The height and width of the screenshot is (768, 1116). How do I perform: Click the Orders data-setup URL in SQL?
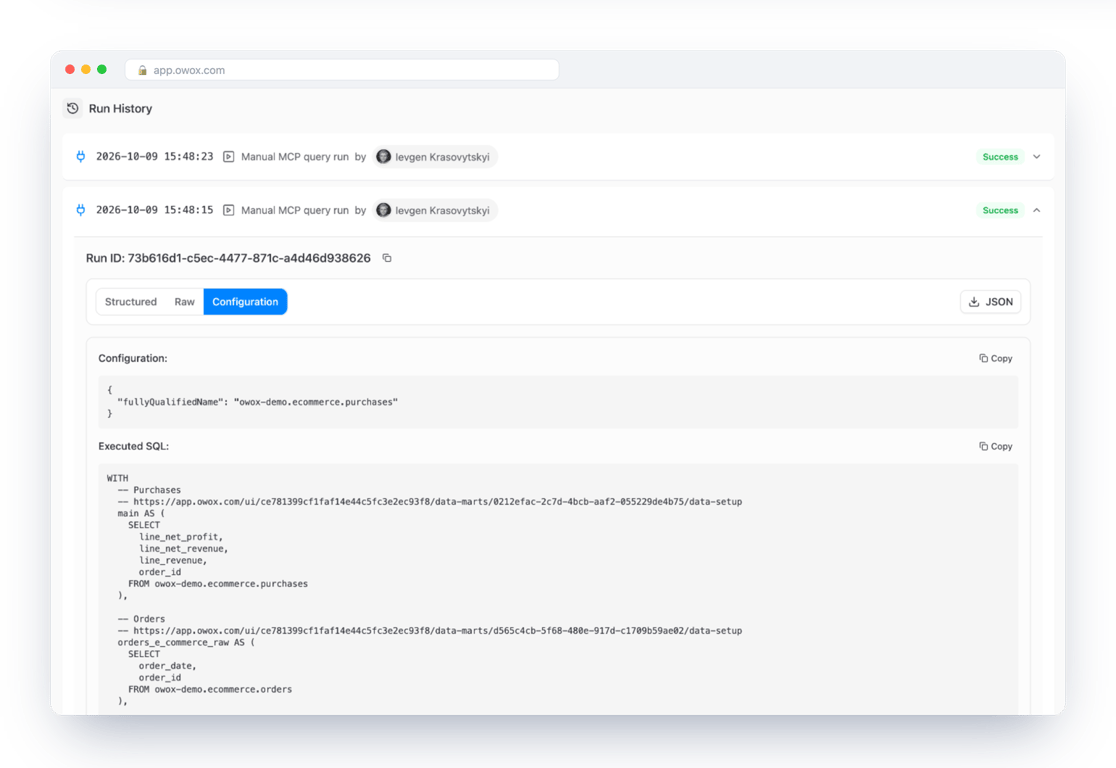438,631
